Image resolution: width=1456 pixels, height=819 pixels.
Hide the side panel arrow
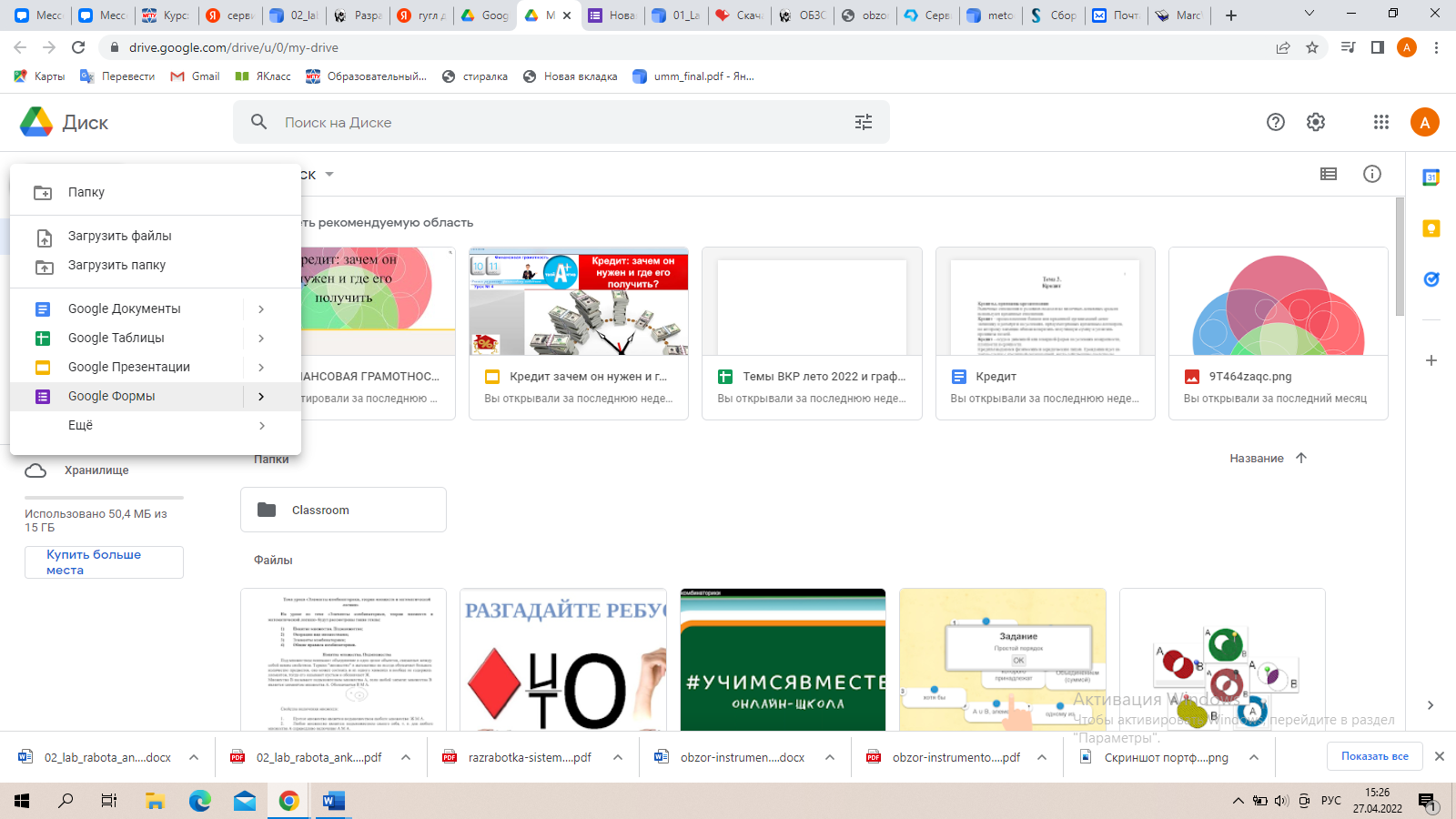pyautogui.click(x=1431, y=705)
